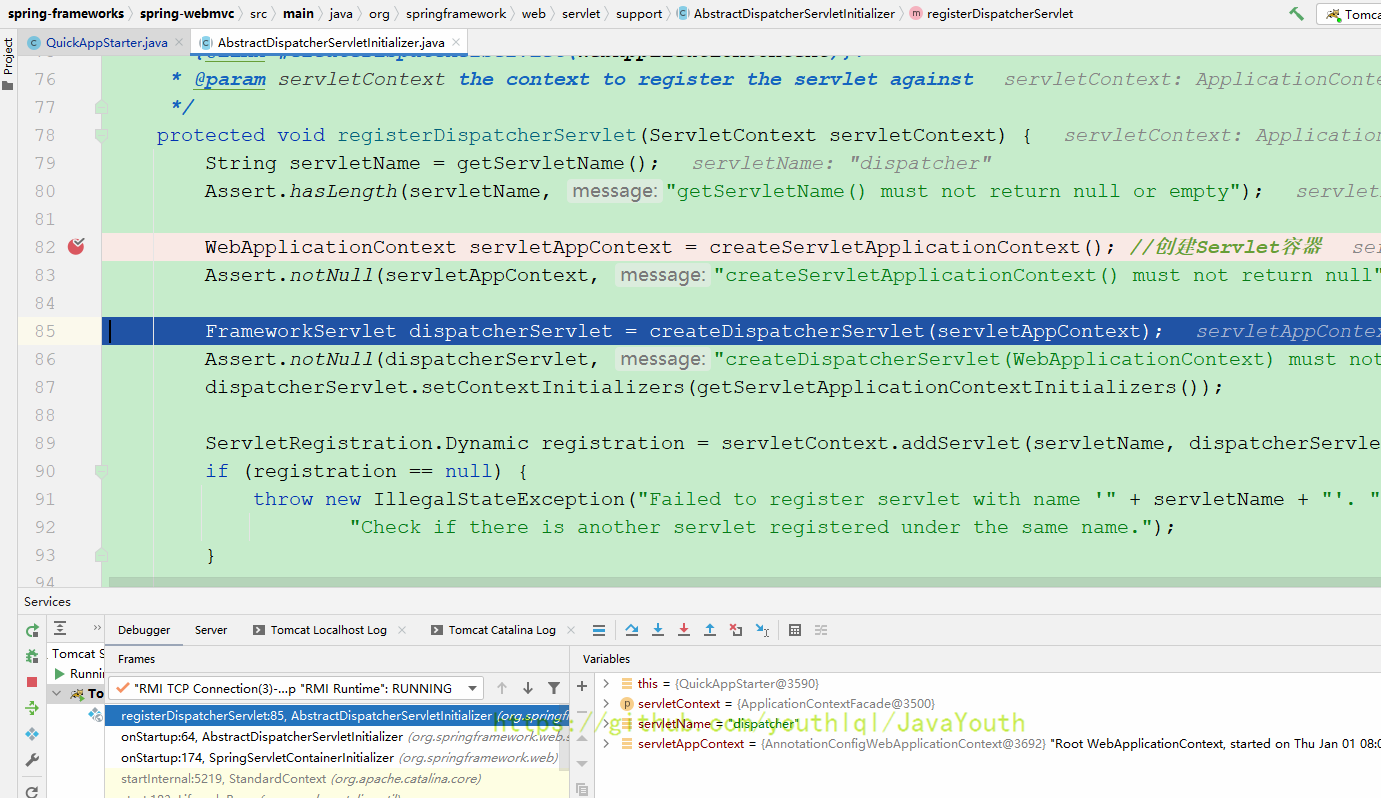
Task: Open the Tomcat Catalina Log tab
Action: coord(501,630)
